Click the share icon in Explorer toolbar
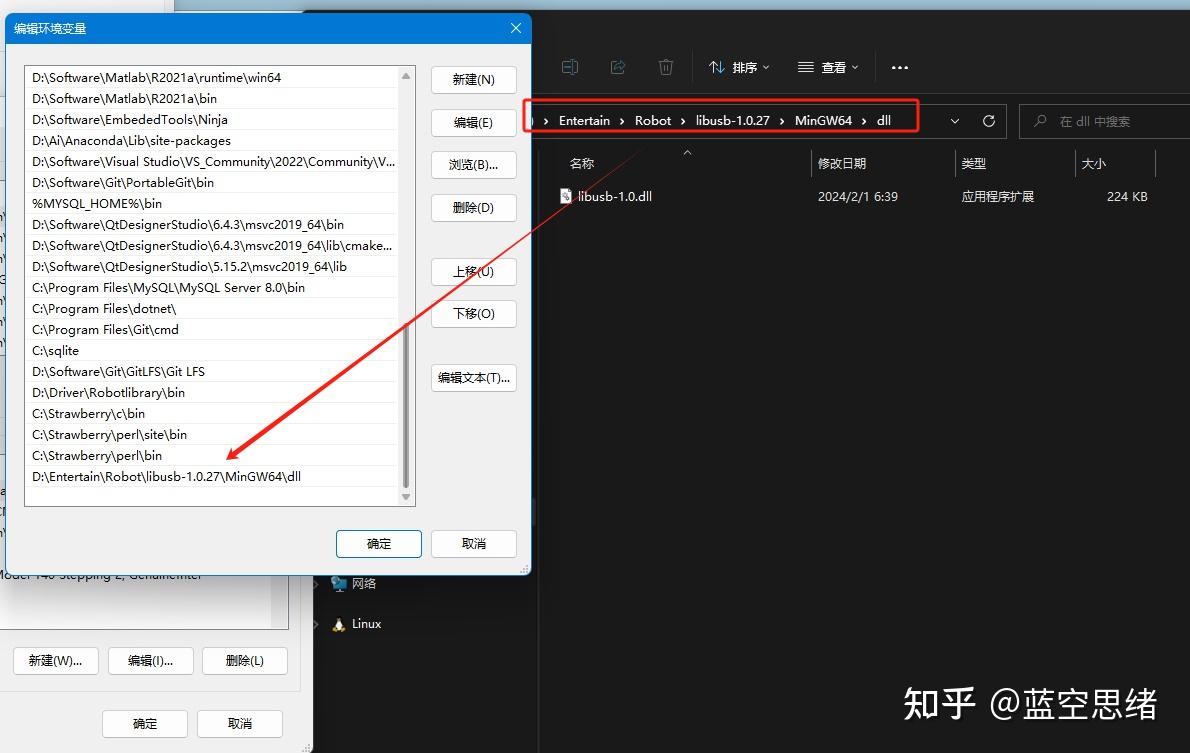This screenshot has height=753, width=1190. (x=618, y=68)
